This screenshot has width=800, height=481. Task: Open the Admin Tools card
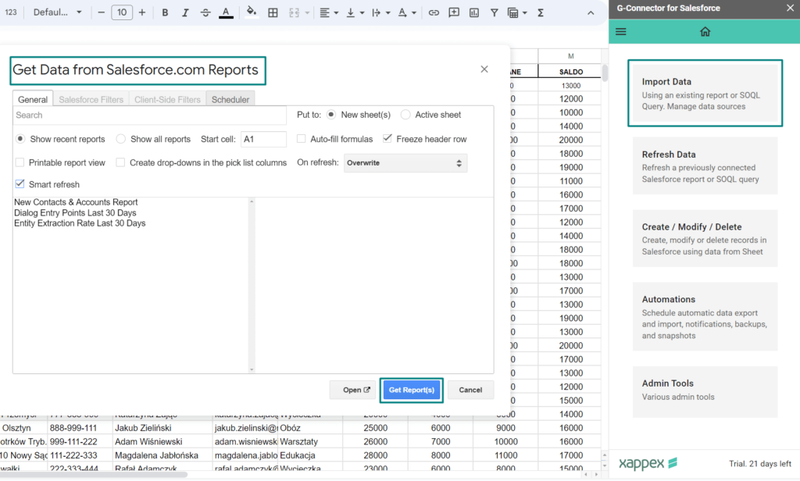(705, 390)
